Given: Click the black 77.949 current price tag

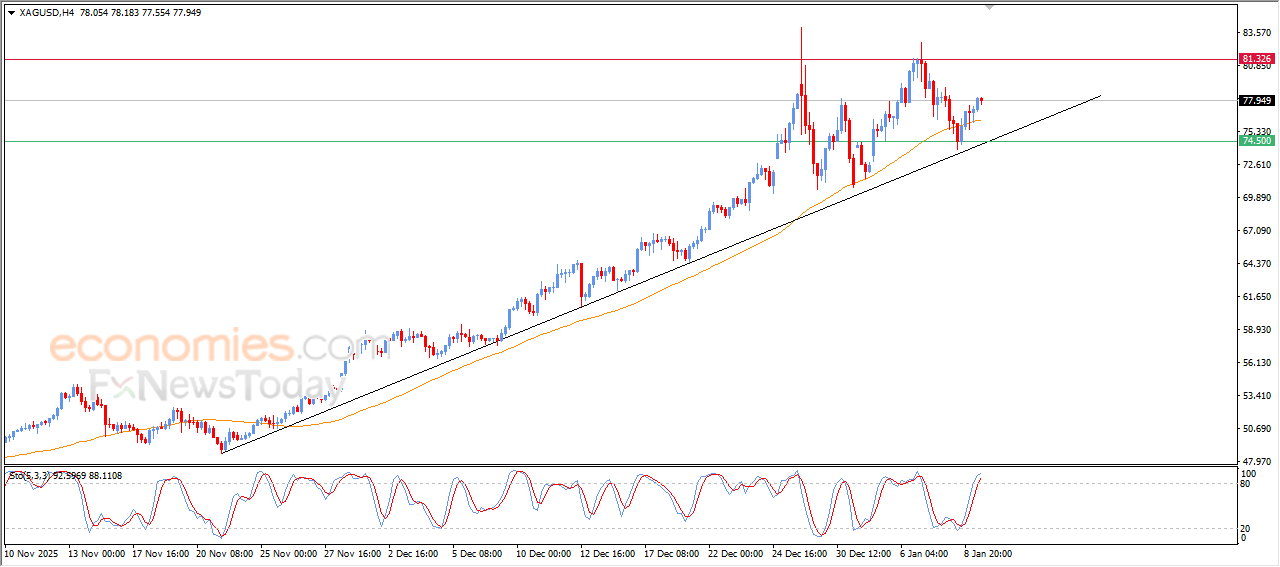Looking at the screenshot, I should tap(1256, 101).
